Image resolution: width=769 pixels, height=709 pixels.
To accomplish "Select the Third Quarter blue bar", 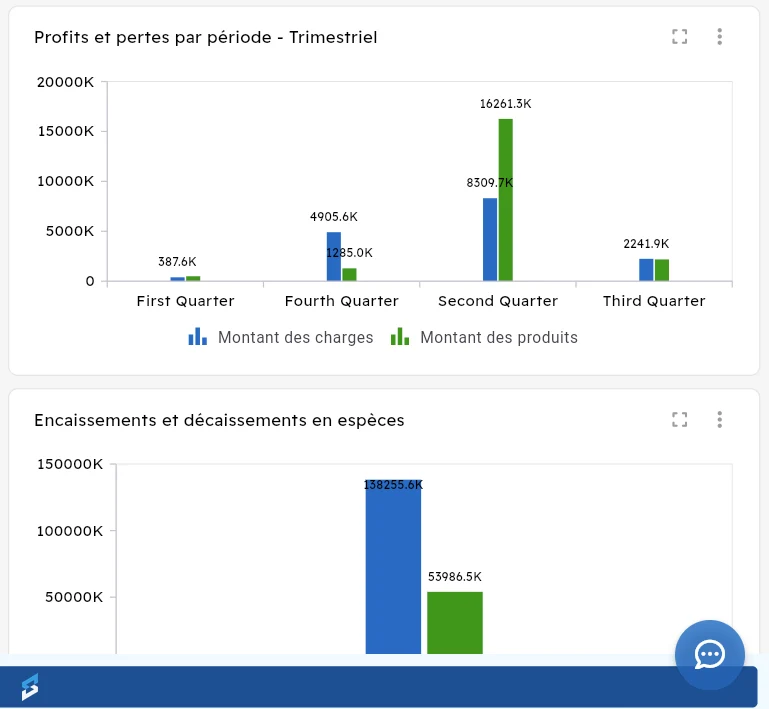I will (646, 270).
